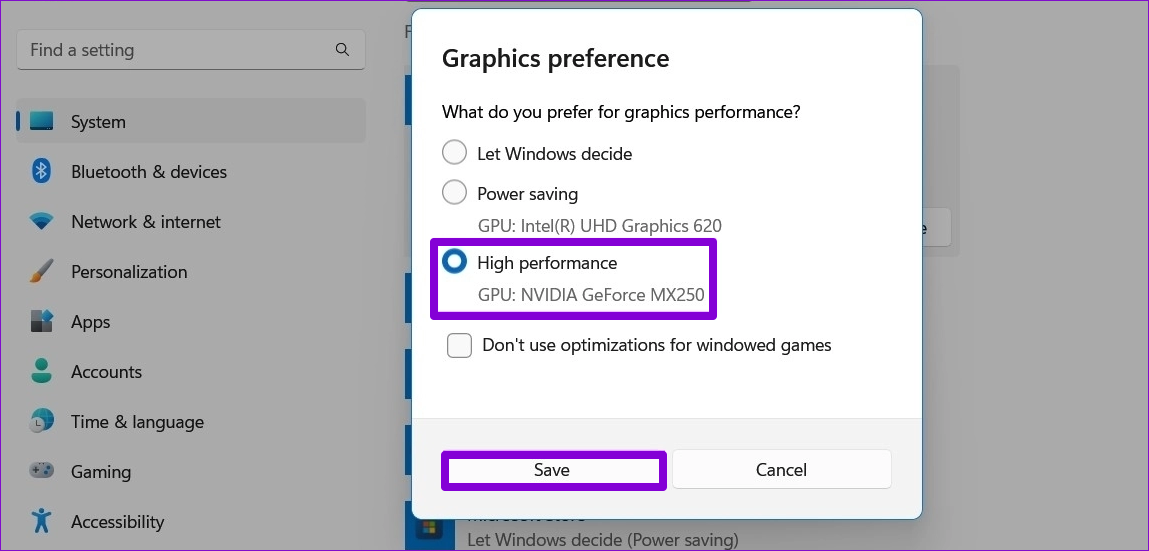Cancel the Graphics preference dialog
Image resolution: width=1149 pixels, height=551 pixels.
(782, 470)
